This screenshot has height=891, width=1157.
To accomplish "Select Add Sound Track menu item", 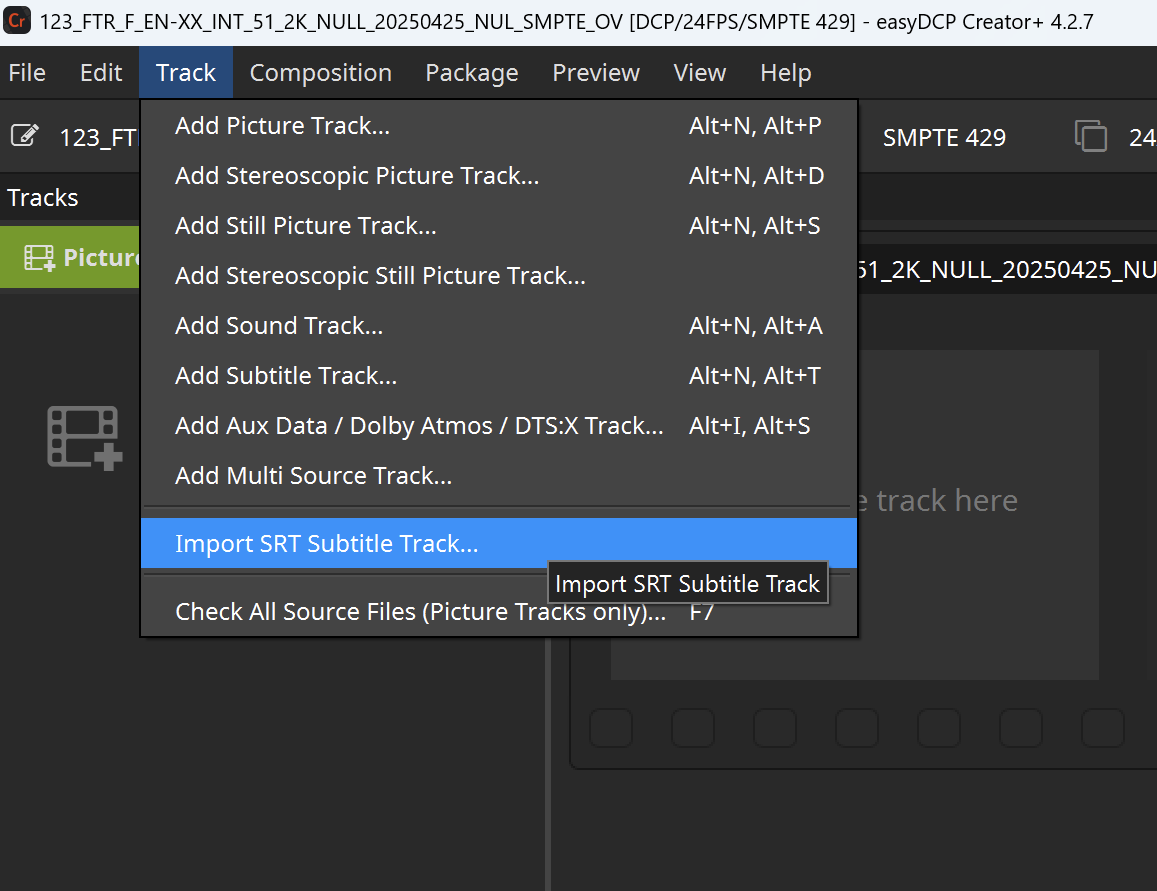I will point(279,326).
